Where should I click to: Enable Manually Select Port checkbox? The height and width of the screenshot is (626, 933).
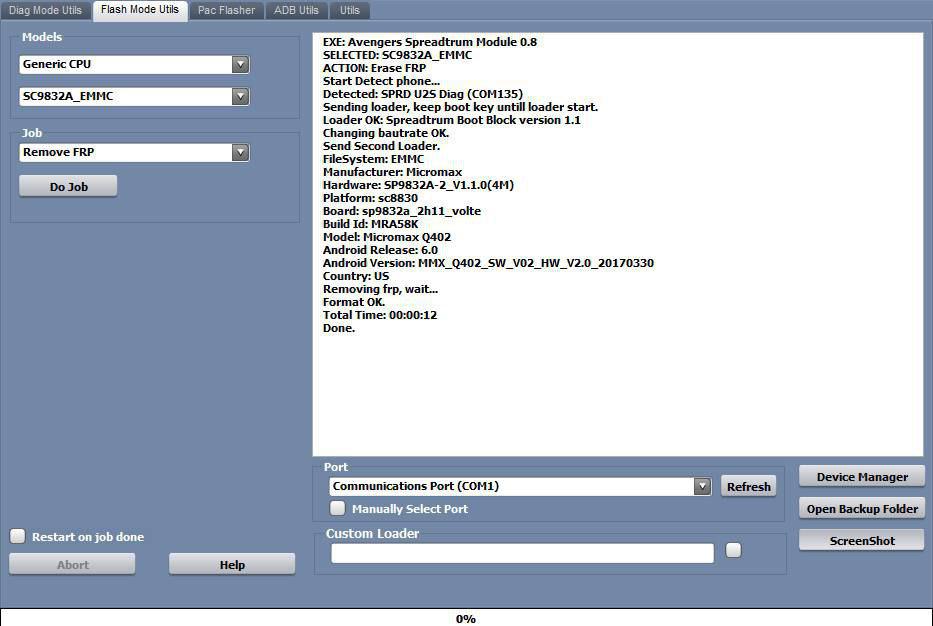338,508
